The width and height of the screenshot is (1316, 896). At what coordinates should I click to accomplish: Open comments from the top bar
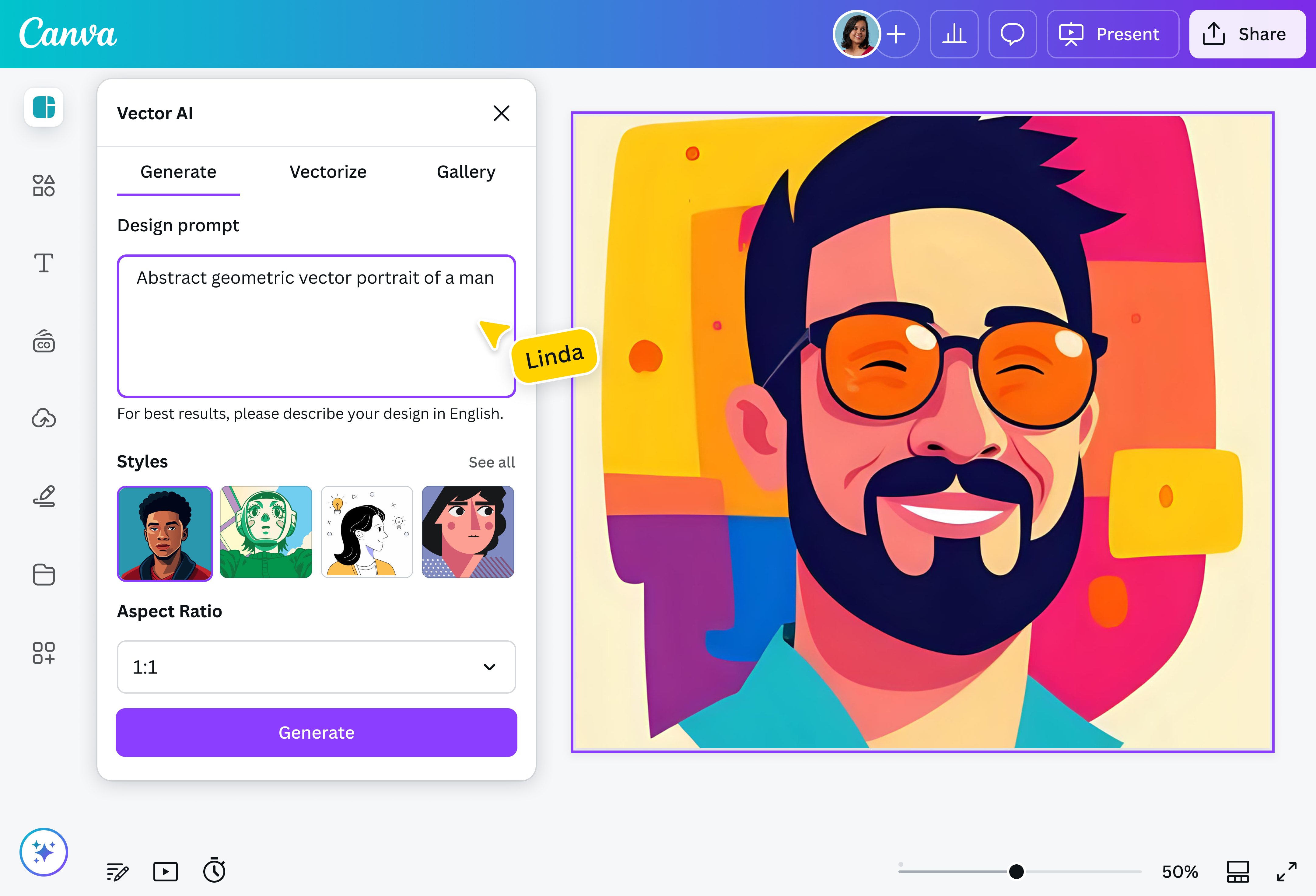coord(1013,34)
